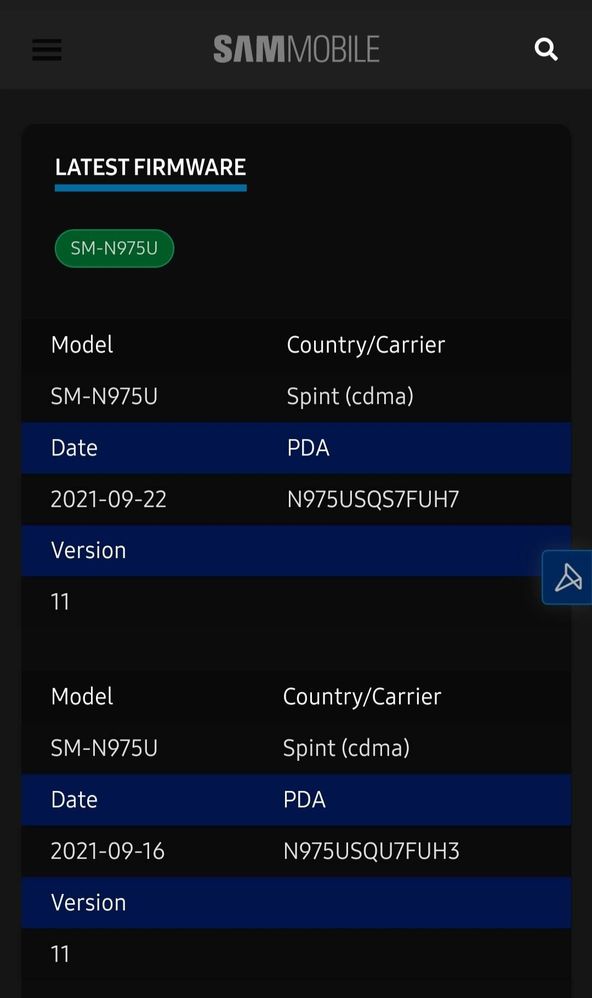Tap the floating paper-plane share icon
Image resolution: width=592 pixels, height=998 pixels.
click(567, 577)
